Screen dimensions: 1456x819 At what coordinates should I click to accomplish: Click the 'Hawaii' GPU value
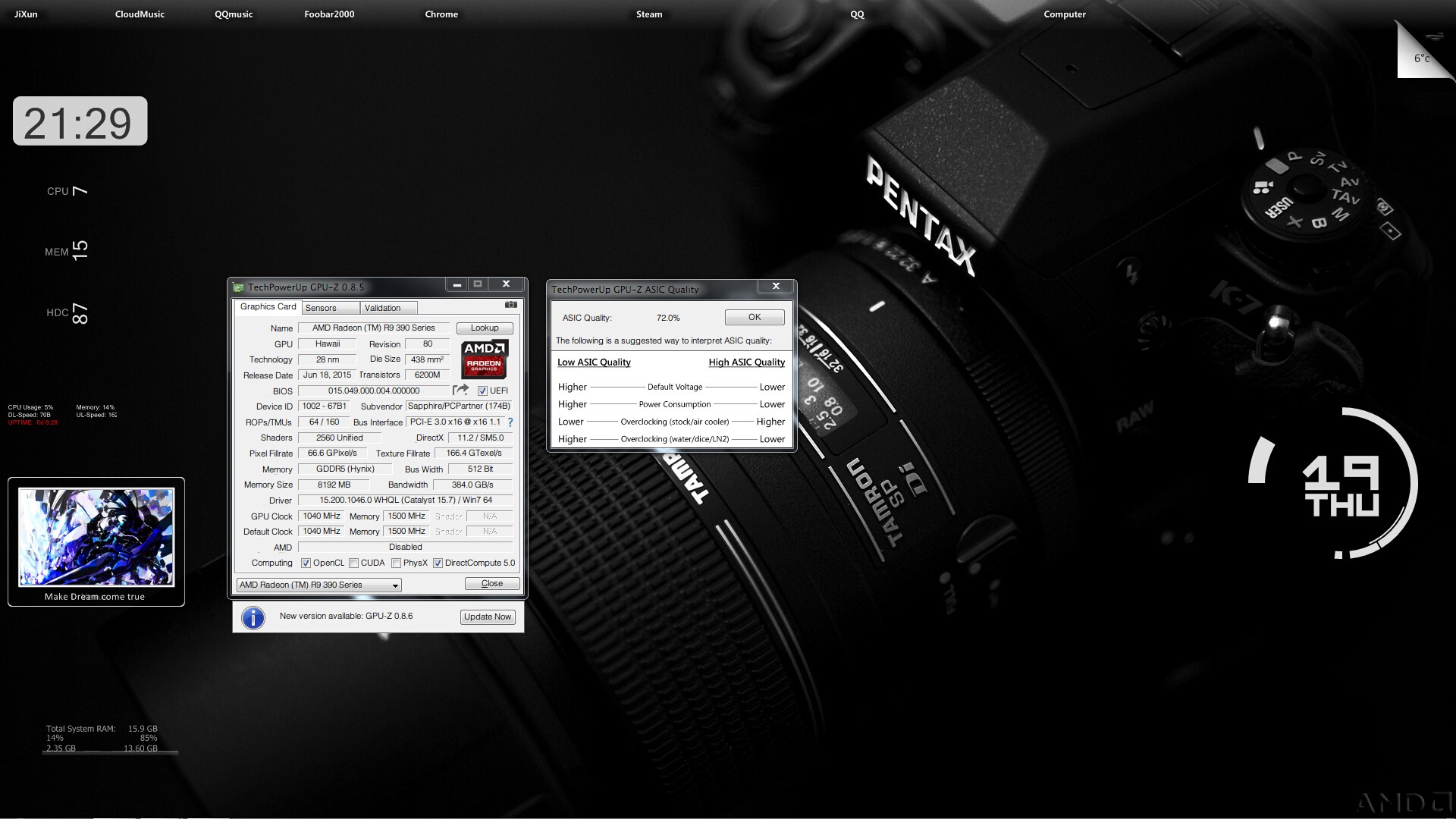click(328, 344)
